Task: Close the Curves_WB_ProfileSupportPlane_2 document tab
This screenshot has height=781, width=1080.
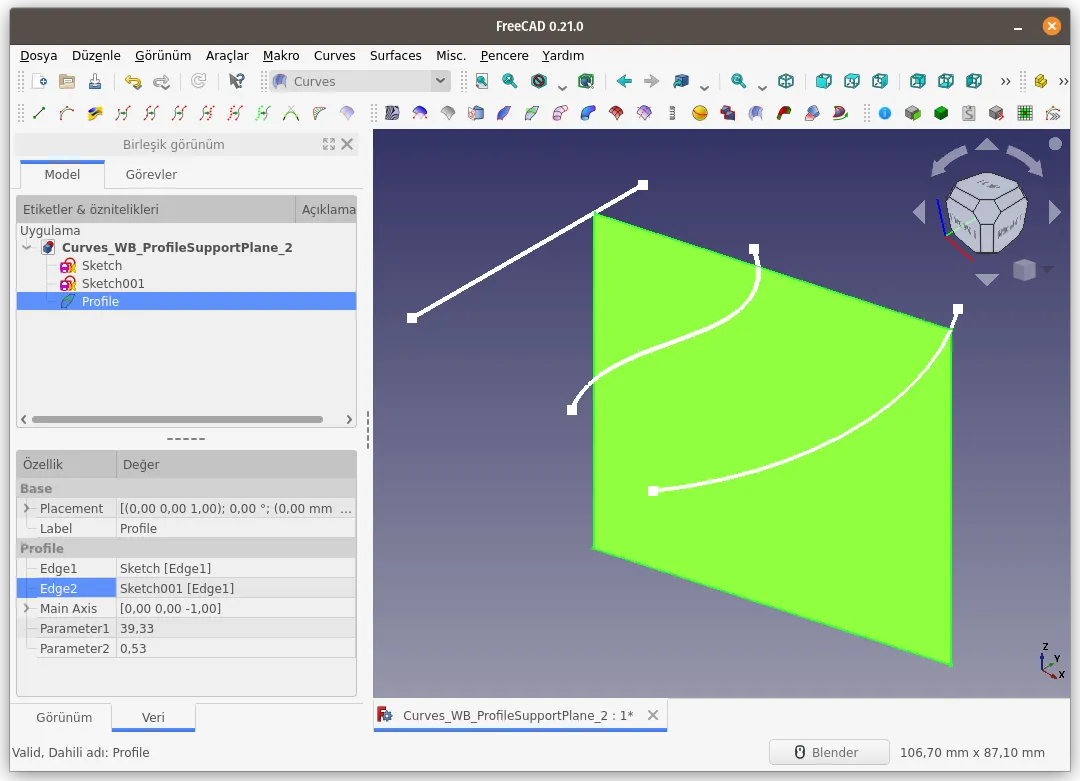Action: click(x=652, y=715)
